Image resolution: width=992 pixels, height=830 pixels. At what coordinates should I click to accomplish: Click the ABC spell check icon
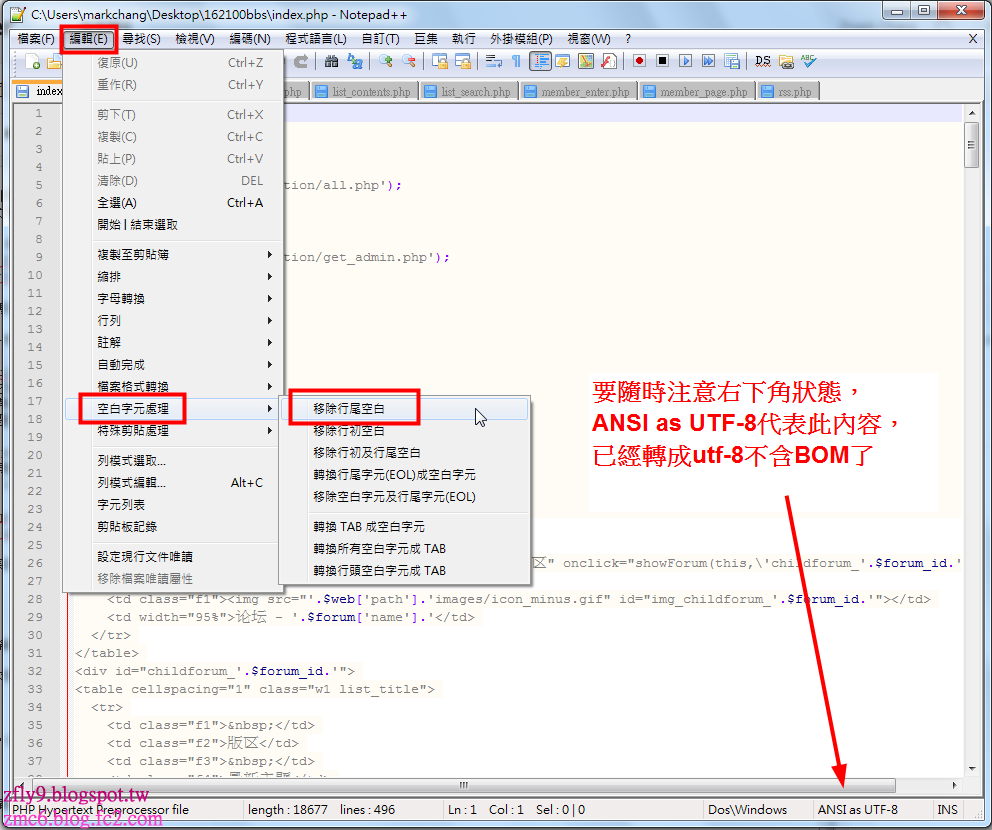click(x=809, y=61)
